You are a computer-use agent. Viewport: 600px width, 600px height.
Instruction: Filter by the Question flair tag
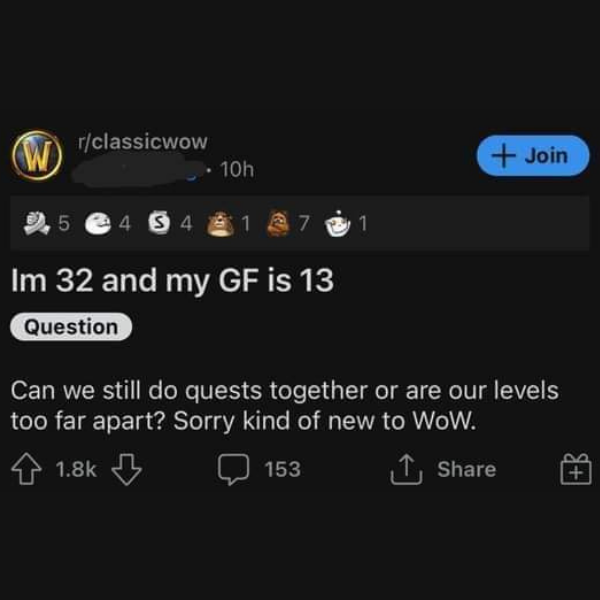pyautogui.click(x=71, y=327)
